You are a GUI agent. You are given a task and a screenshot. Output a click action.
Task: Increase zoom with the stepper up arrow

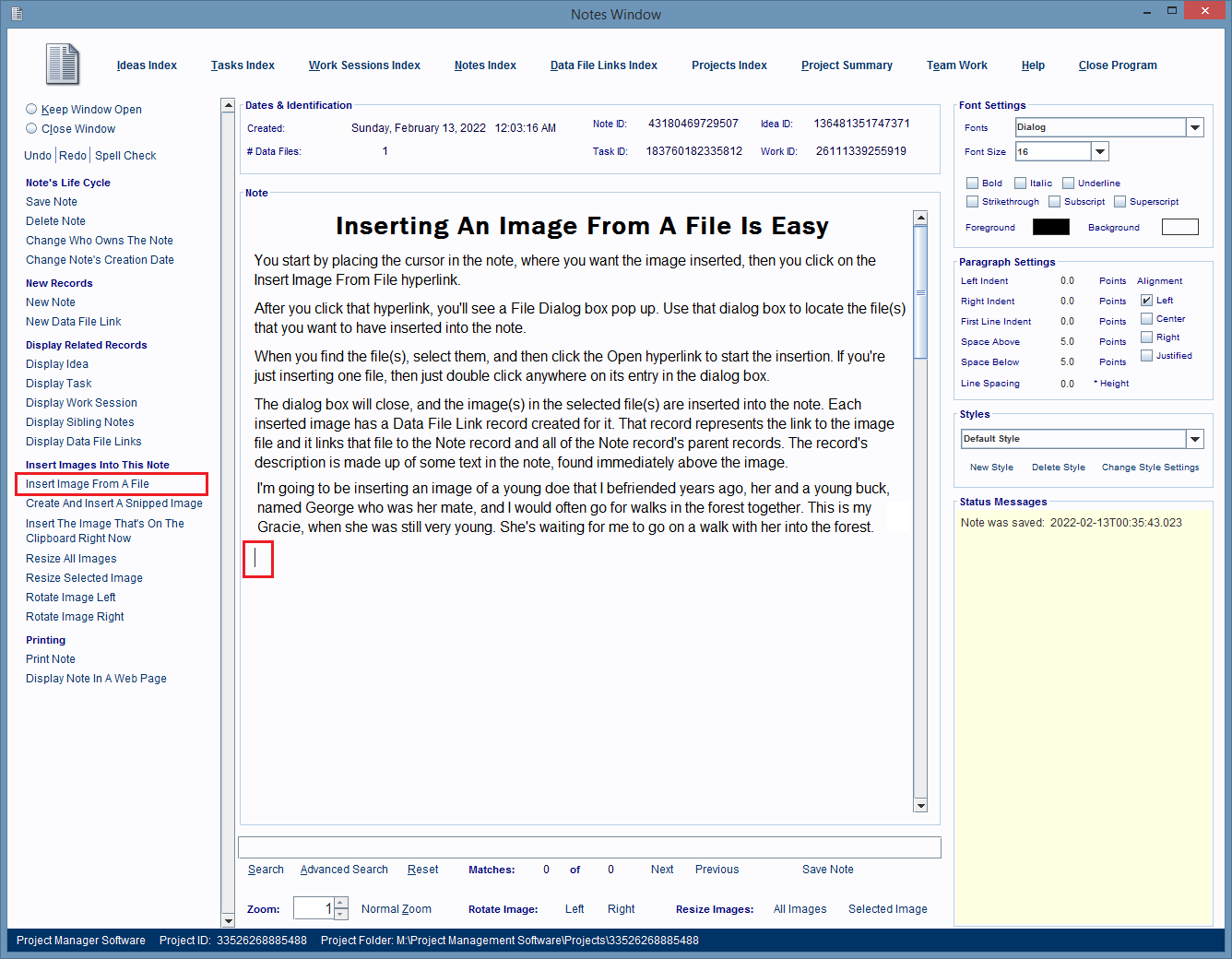(341, 903)
